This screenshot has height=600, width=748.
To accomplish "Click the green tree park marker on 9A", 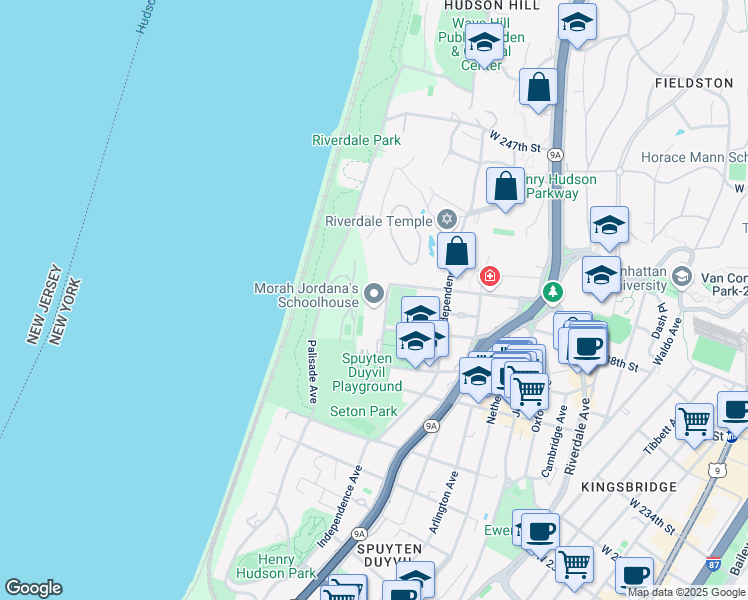I will tap(553, 292).
